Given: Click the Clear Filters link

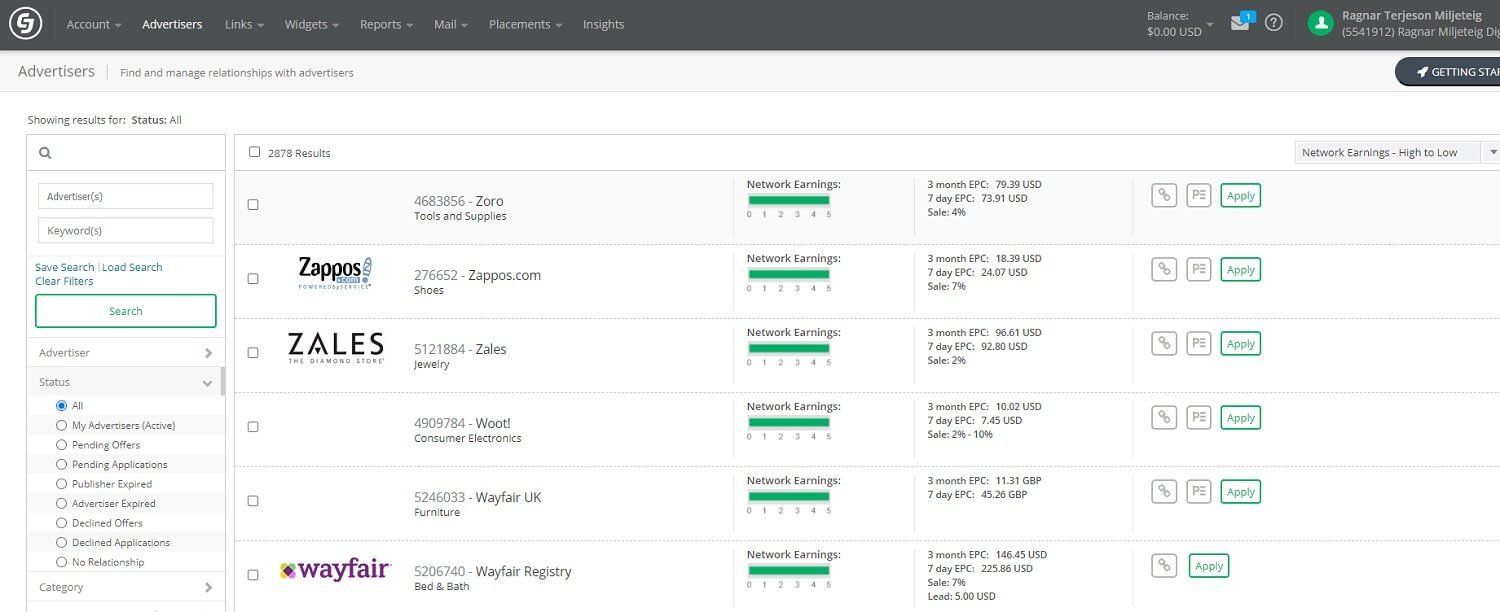Looking at the screenshot, I should coord(64,281).
